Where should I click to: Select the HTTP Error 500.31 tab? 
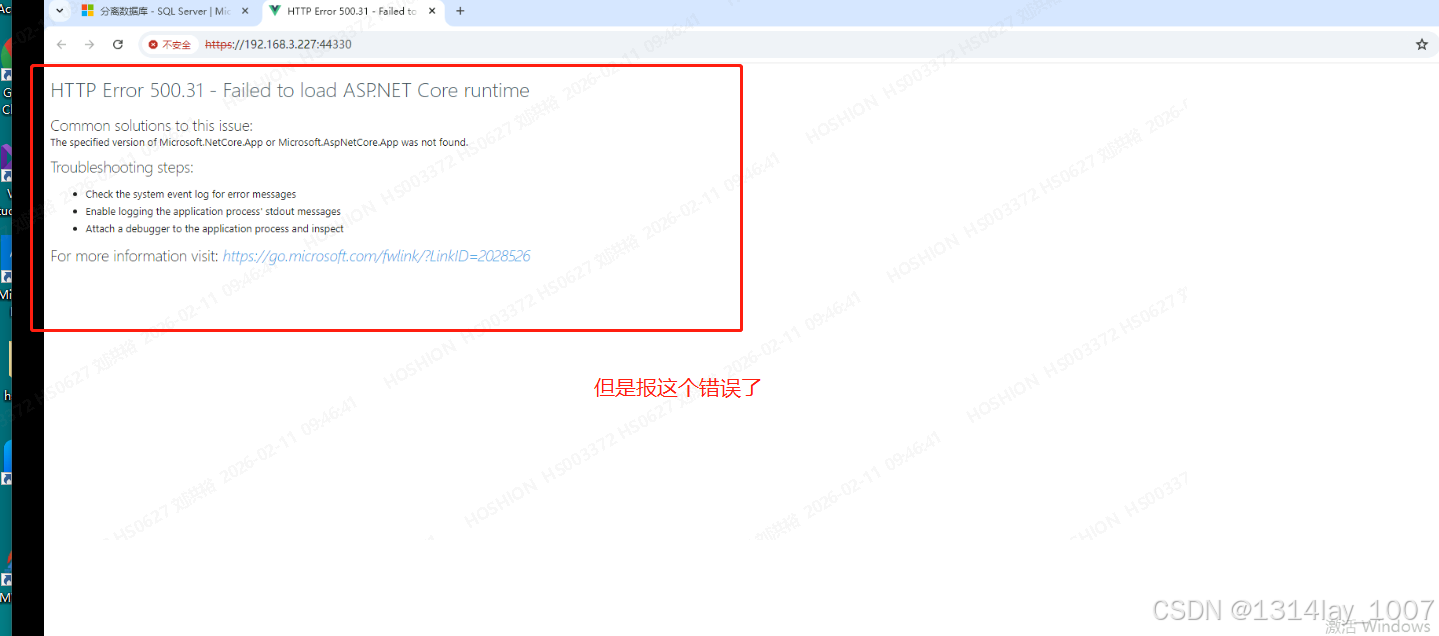coord(353,11)
